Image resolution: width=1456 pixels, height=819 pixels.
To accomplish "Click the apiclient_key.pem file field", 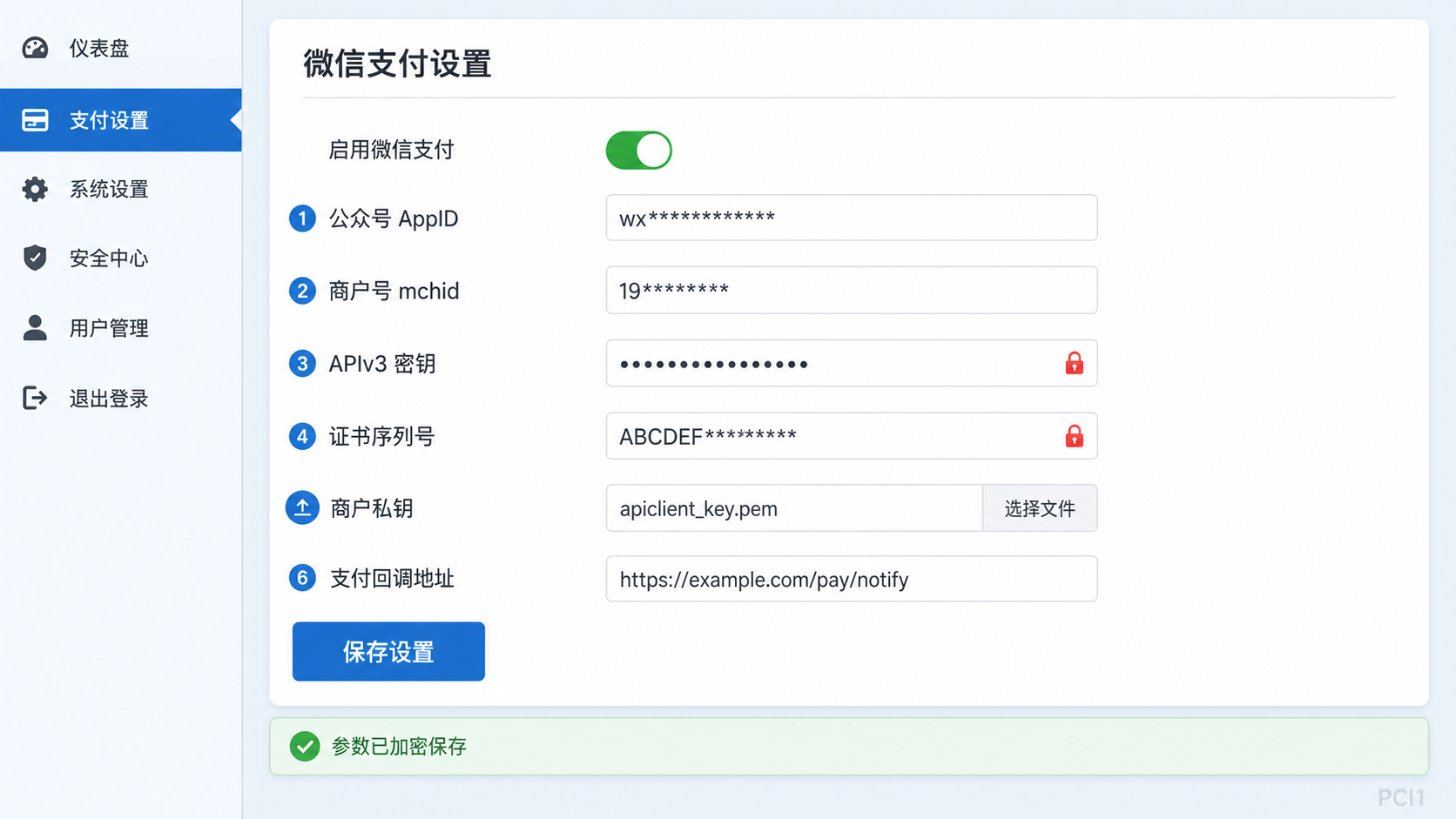I will (794, 508).
